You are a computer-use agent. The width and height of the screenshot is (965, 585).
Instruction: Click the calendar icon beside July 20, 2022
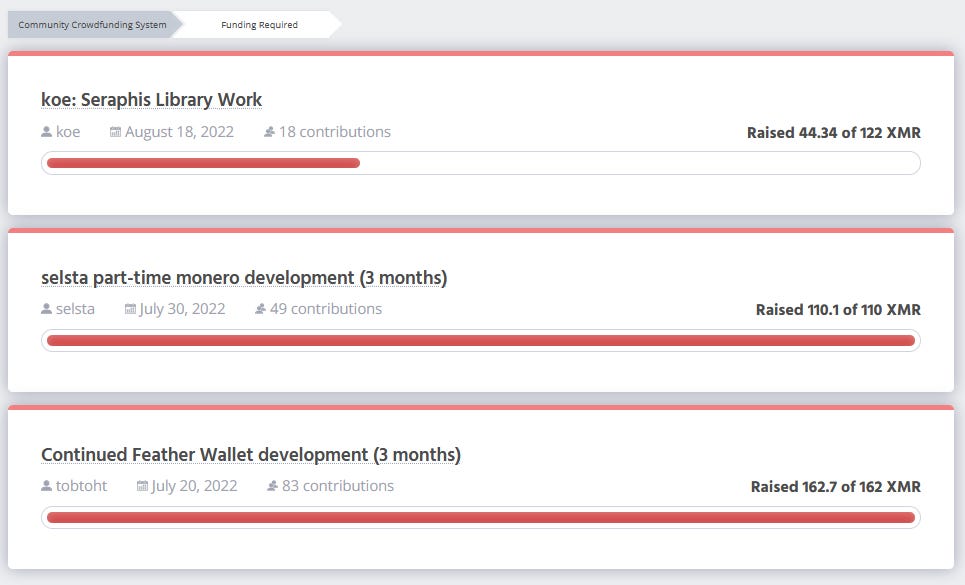click(x=142, y=486)
